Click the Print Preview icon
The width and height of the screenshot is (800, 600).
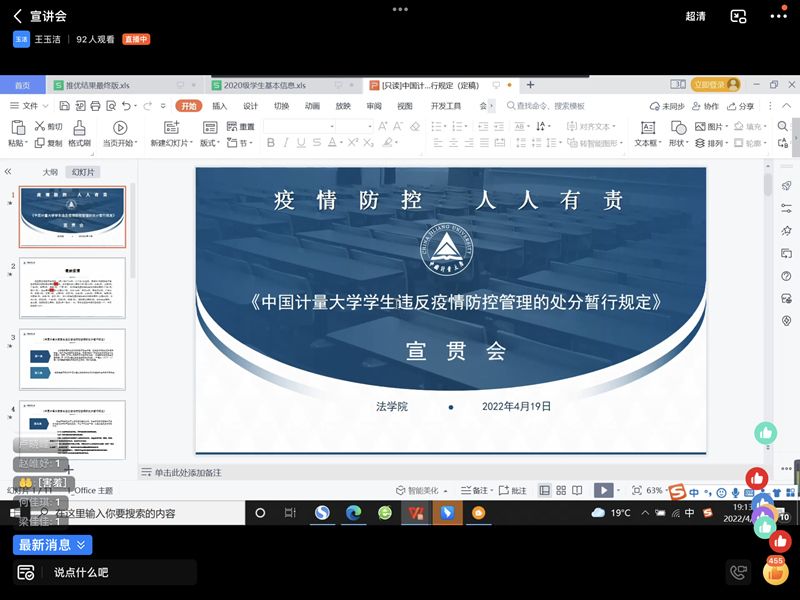pyautogui.click(x=111, y=106)
